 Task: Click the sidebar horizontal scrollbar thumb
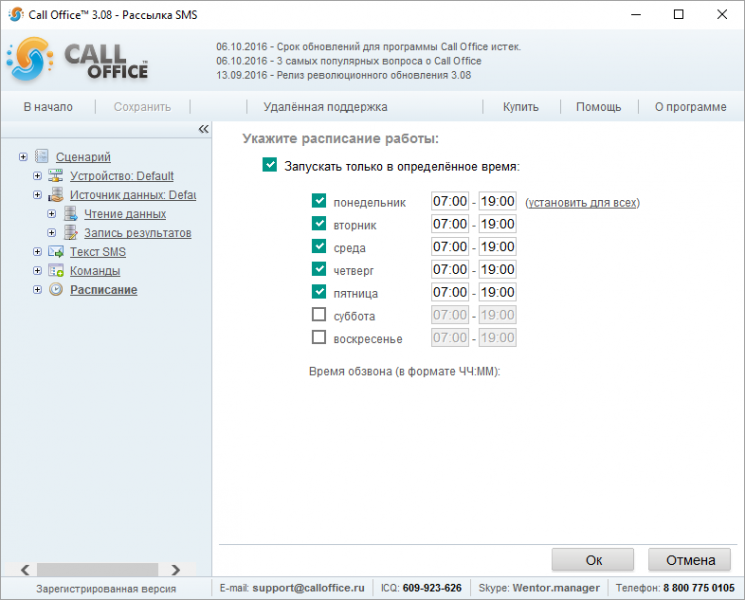(x=97, y=569)
